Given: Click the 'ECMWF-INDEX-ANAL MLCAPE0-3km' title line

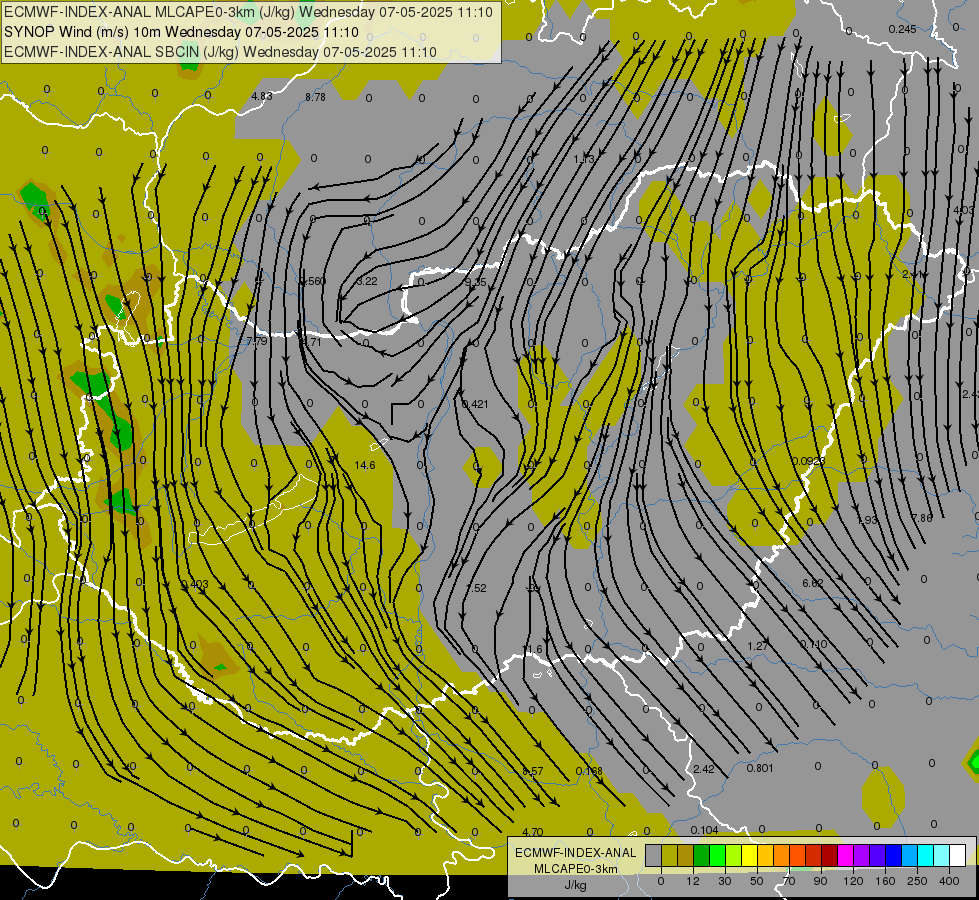Looking at the screenshot, I should [248, 12].
